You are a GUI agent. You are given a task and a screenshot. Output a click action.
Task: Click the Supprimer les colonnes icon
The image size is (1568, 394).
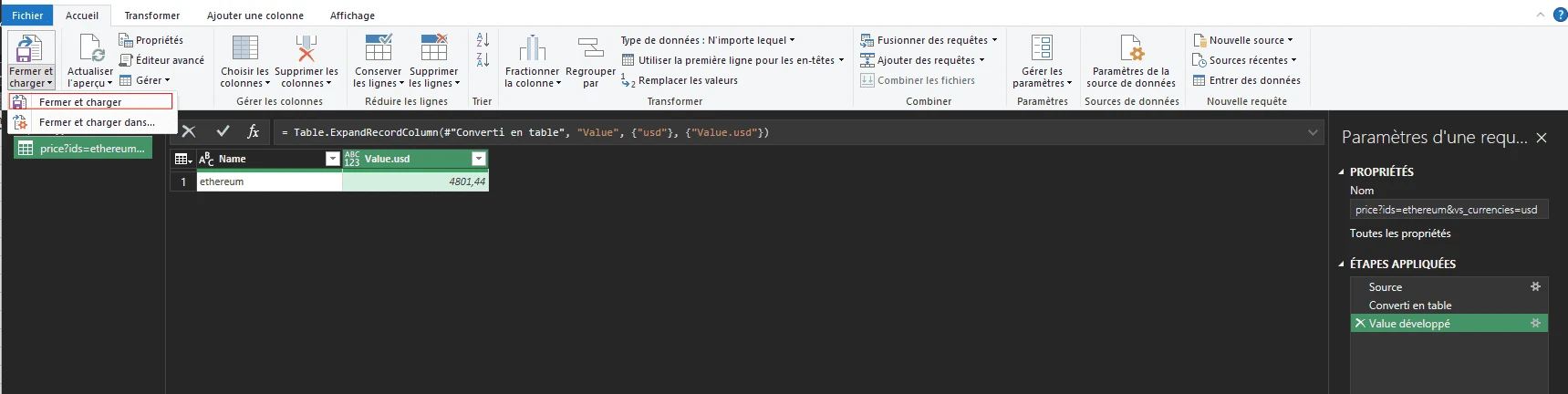coord(306,48)
